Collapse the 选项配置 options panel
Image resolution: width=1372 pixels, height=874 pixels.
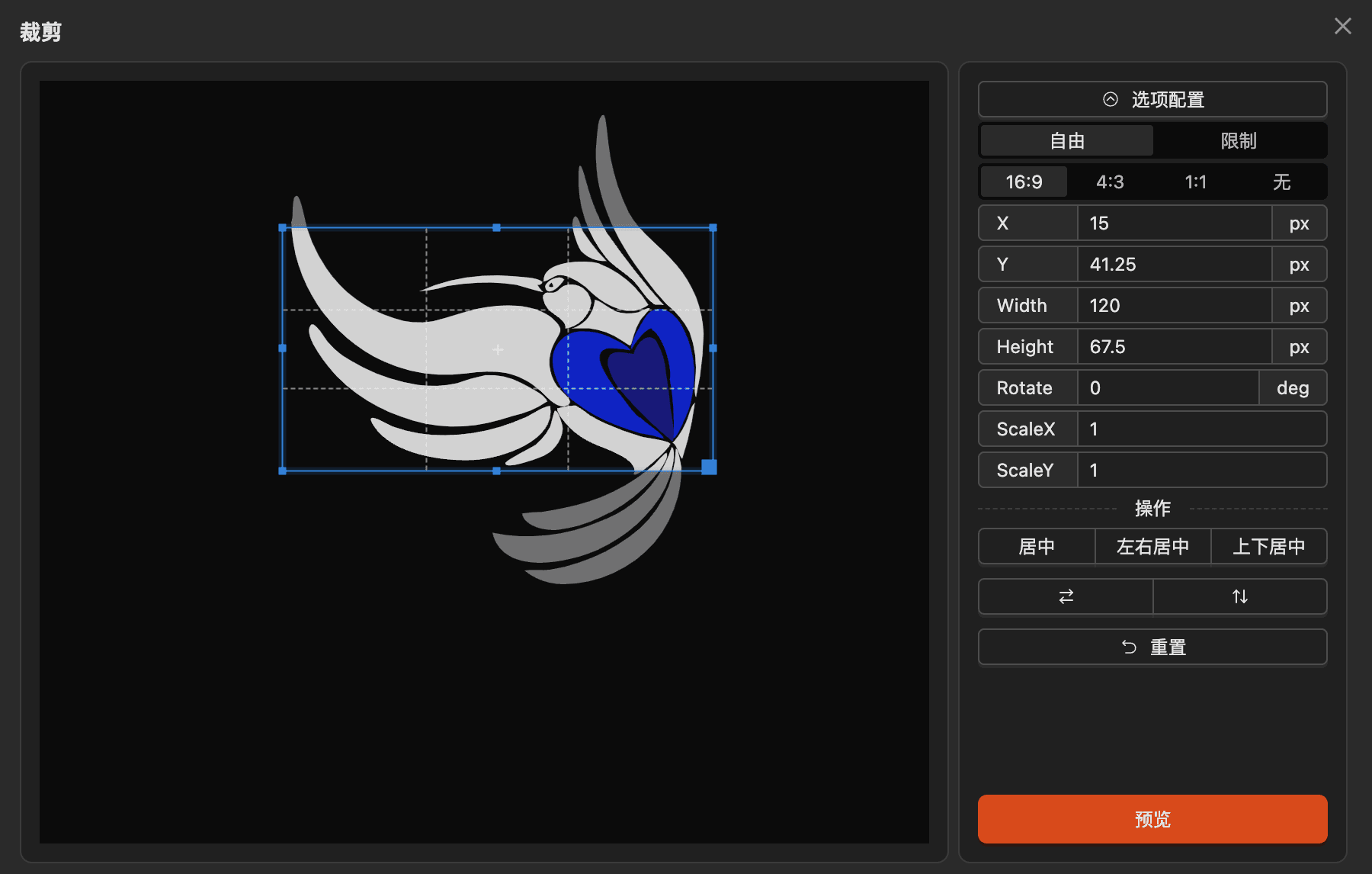pos(1152,99)
